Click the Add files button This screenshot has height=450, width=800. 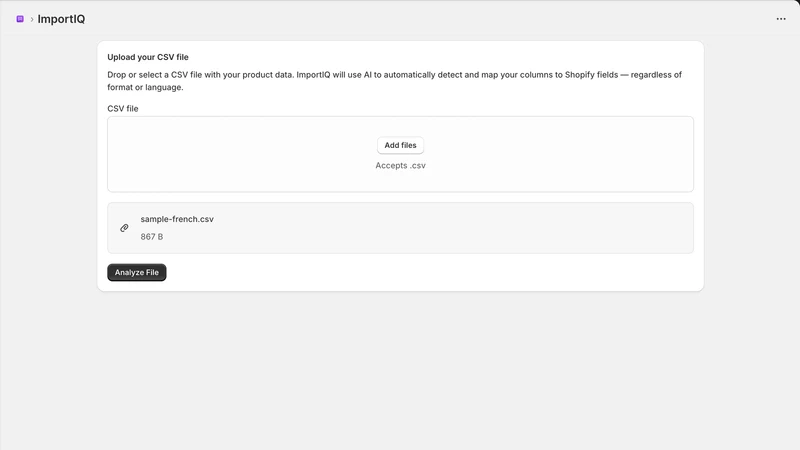(x=400, y=145)
